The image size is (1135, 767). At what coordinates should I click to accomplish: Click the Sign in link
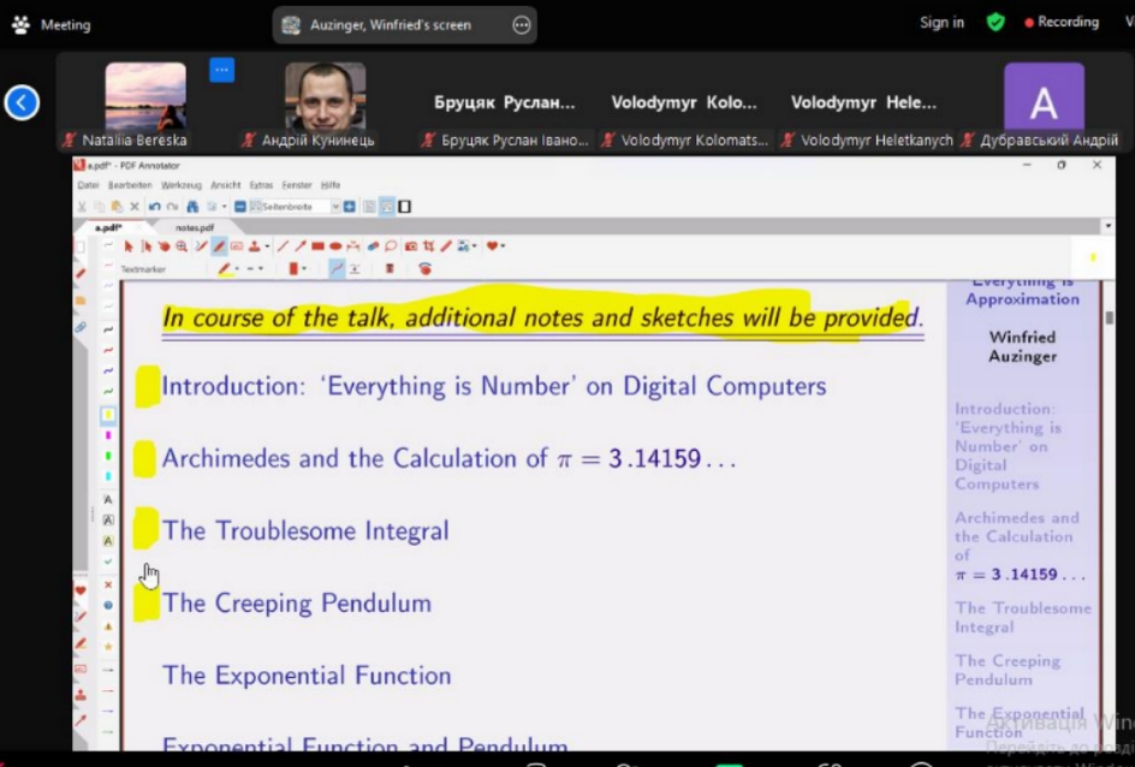click(x=941, y=22)
